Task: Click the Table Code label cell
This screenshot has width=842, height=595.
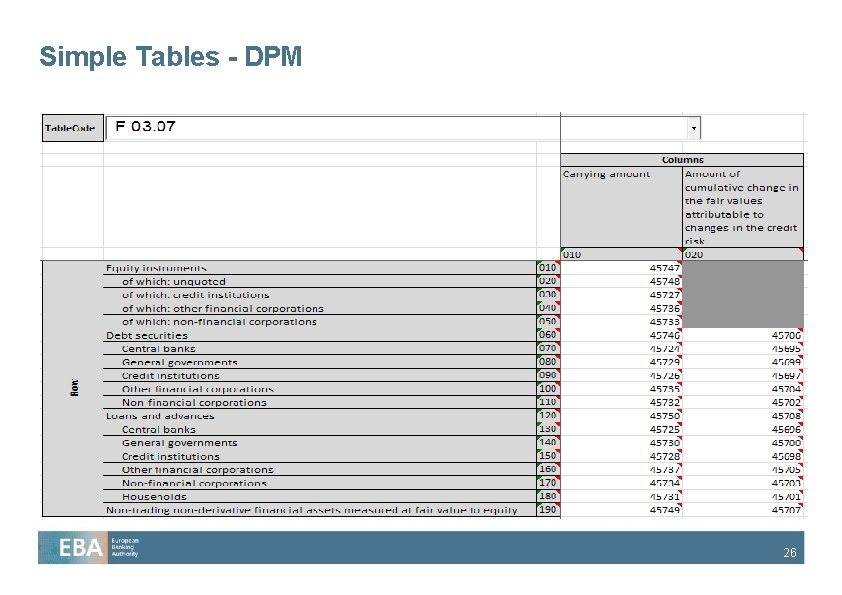Action: (x=71, y=127)
